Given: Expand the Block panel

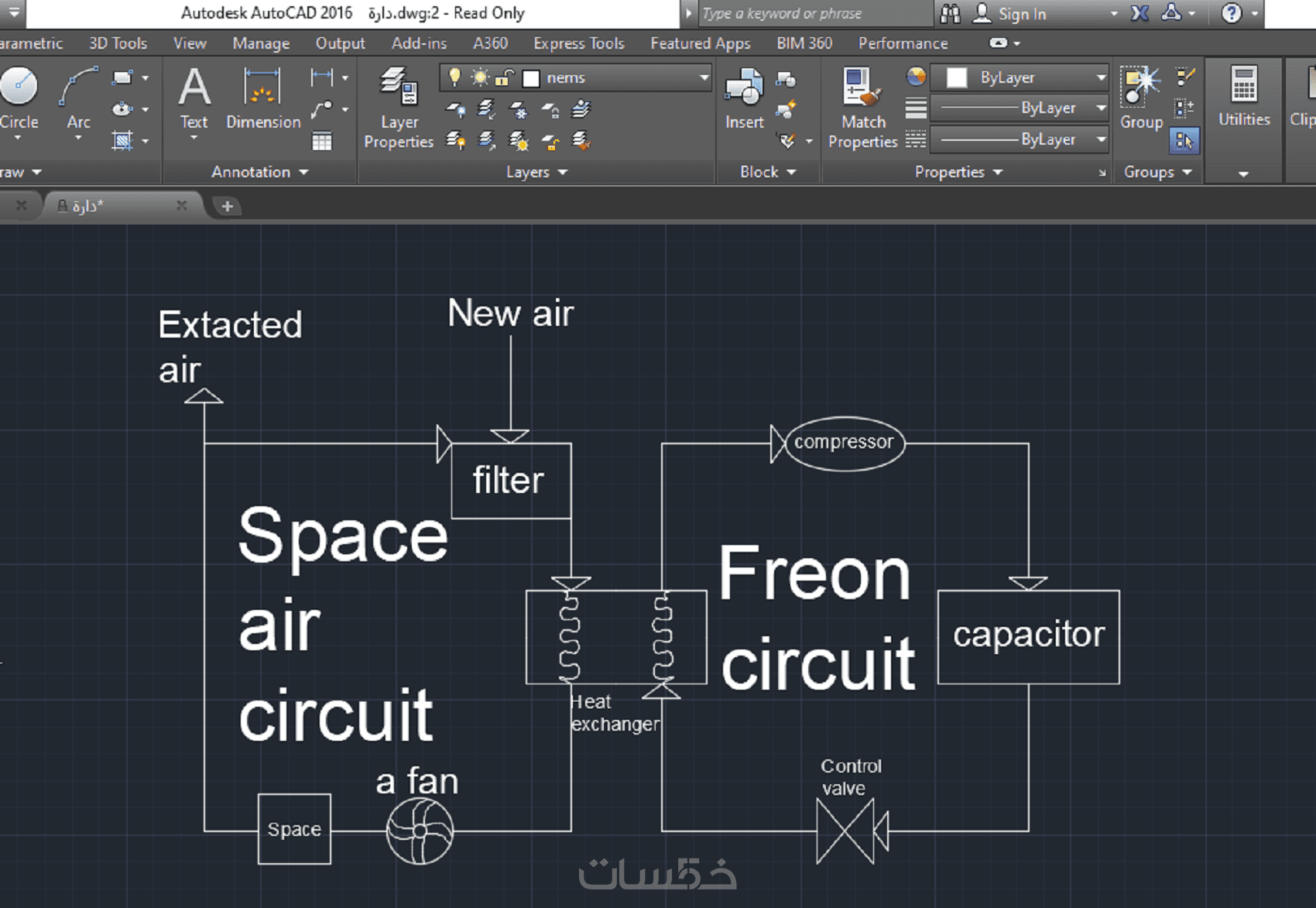Looking at the screenshot, I should (x=768, y=172).
